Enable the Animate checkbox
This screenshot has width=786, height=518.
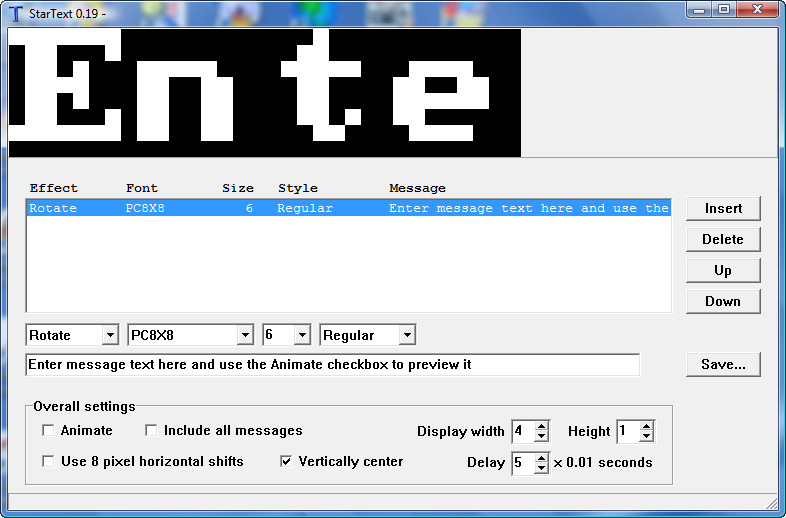click(48, 430)
